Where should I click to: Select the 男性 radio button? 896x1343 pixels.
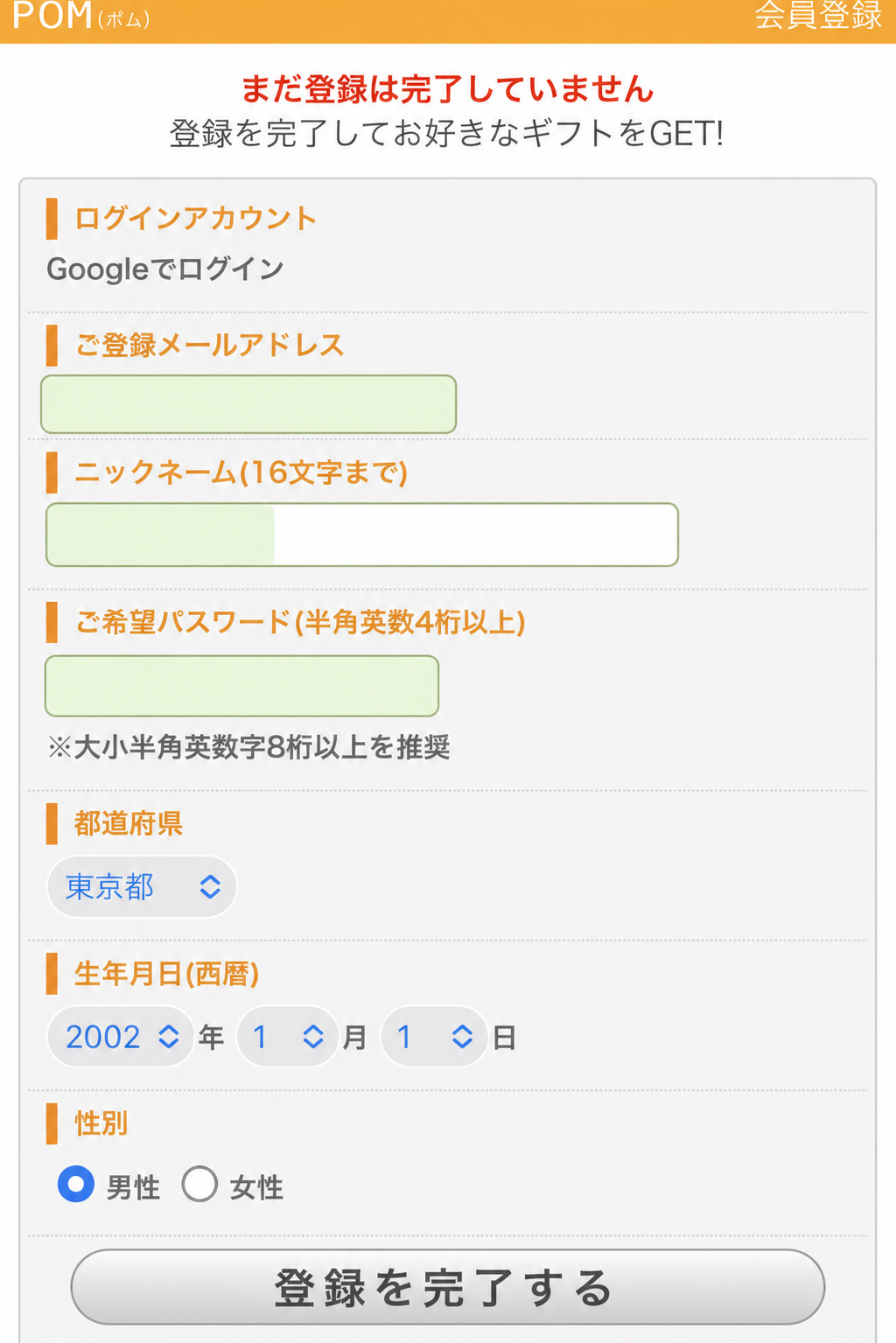76,1184
